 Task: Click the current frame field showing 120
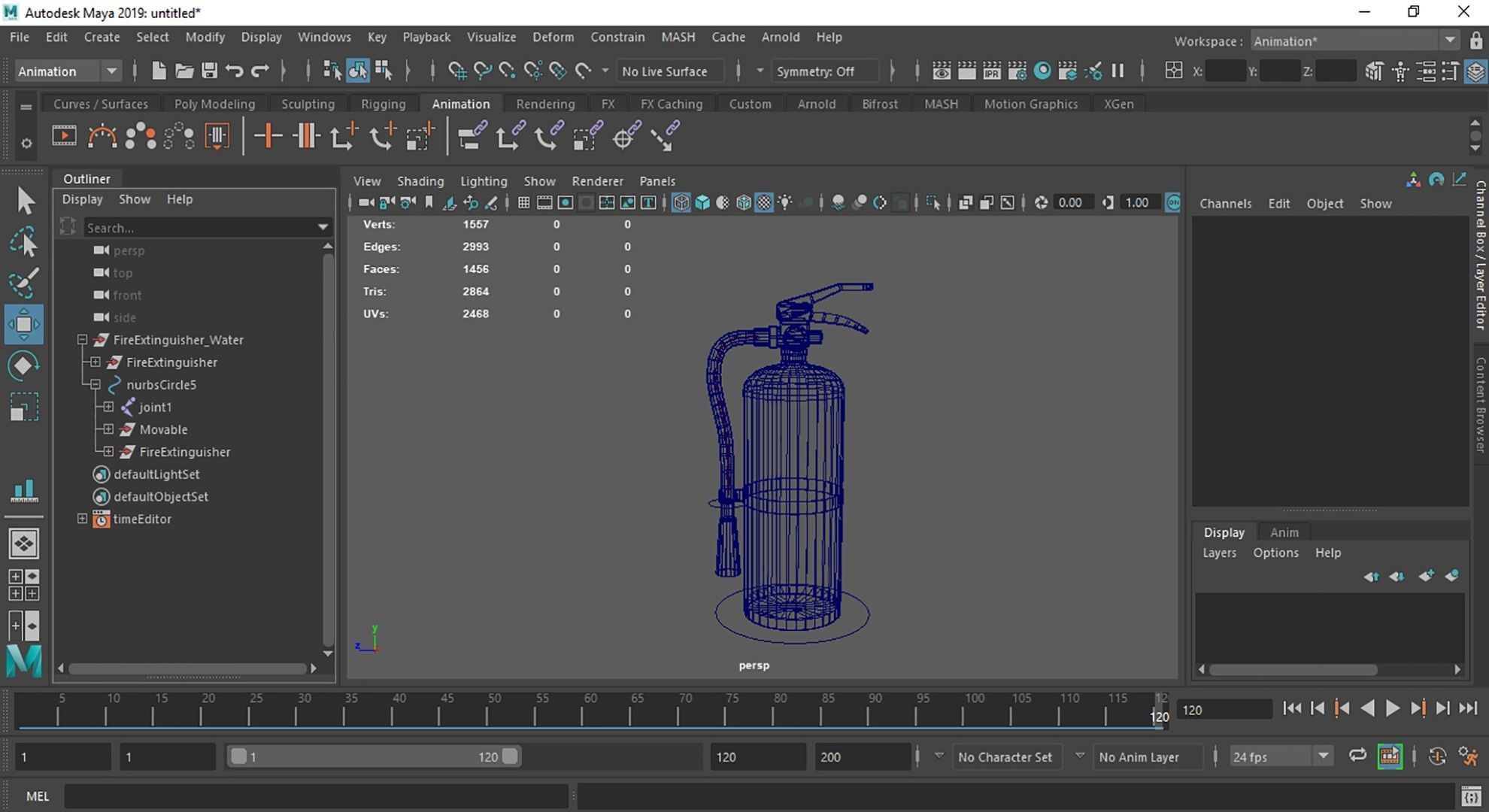[1224, 709]
